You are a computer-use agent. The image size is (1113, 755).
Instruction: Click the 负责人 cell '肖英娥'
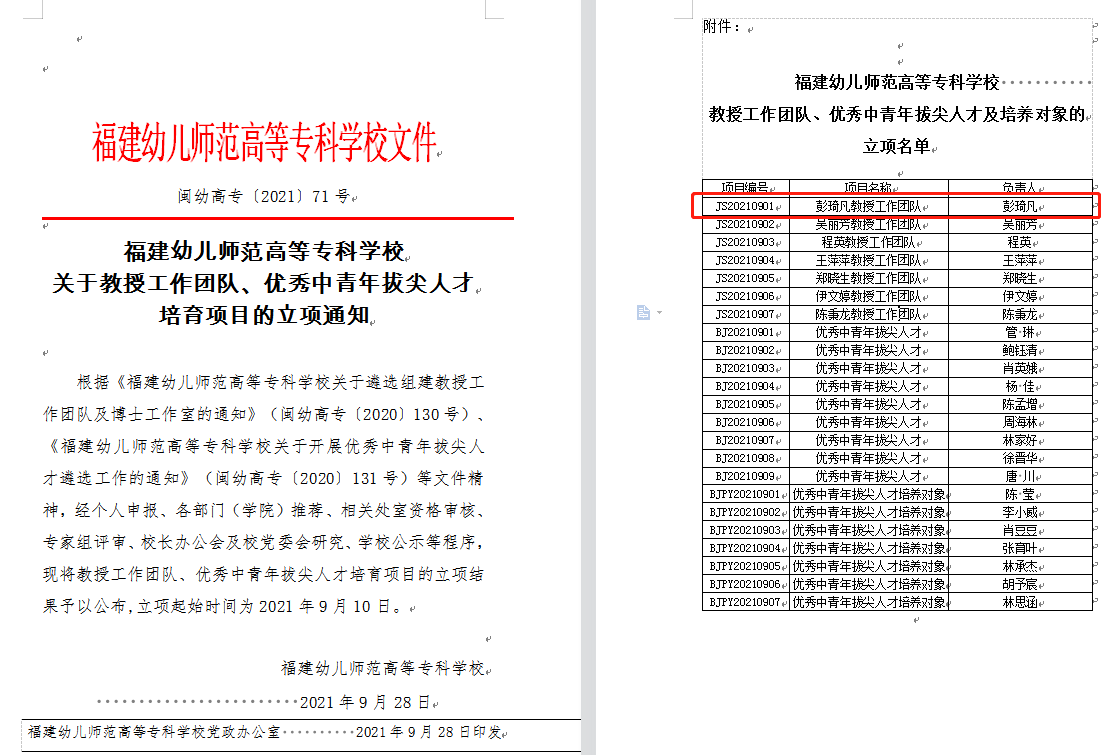(x=1020, y=368)
